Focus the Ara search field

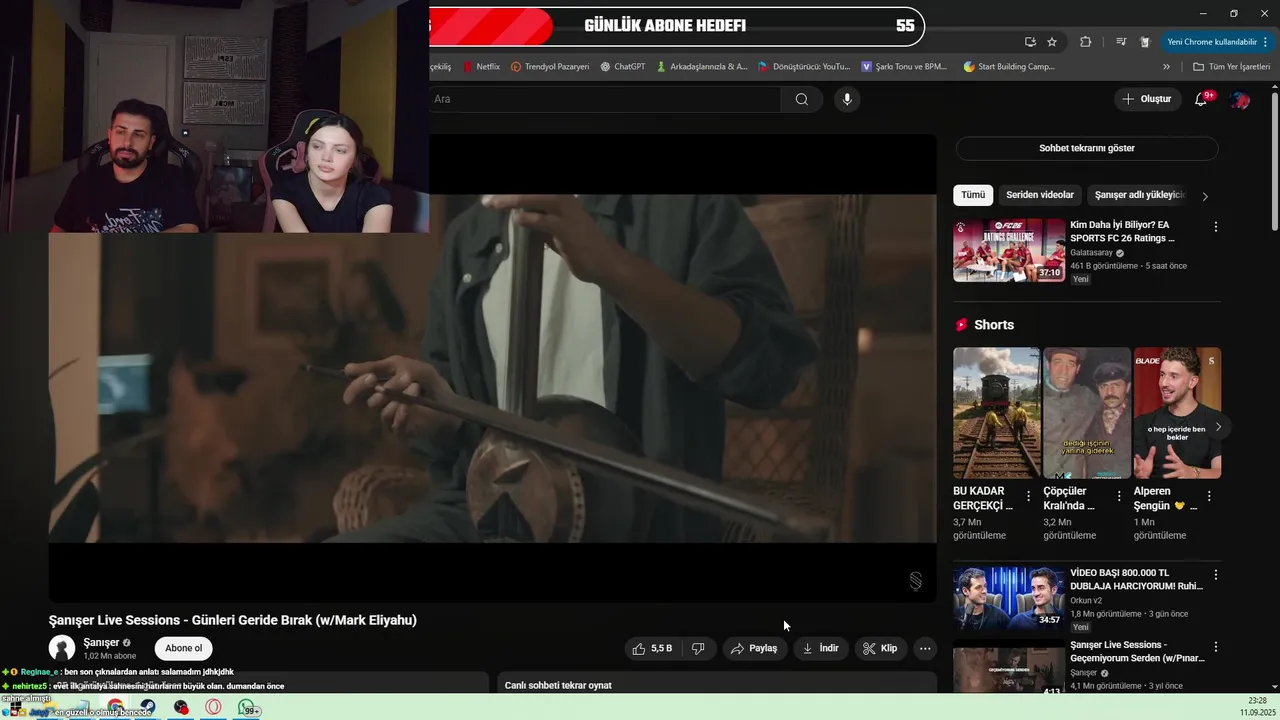(x=605, y=99)
